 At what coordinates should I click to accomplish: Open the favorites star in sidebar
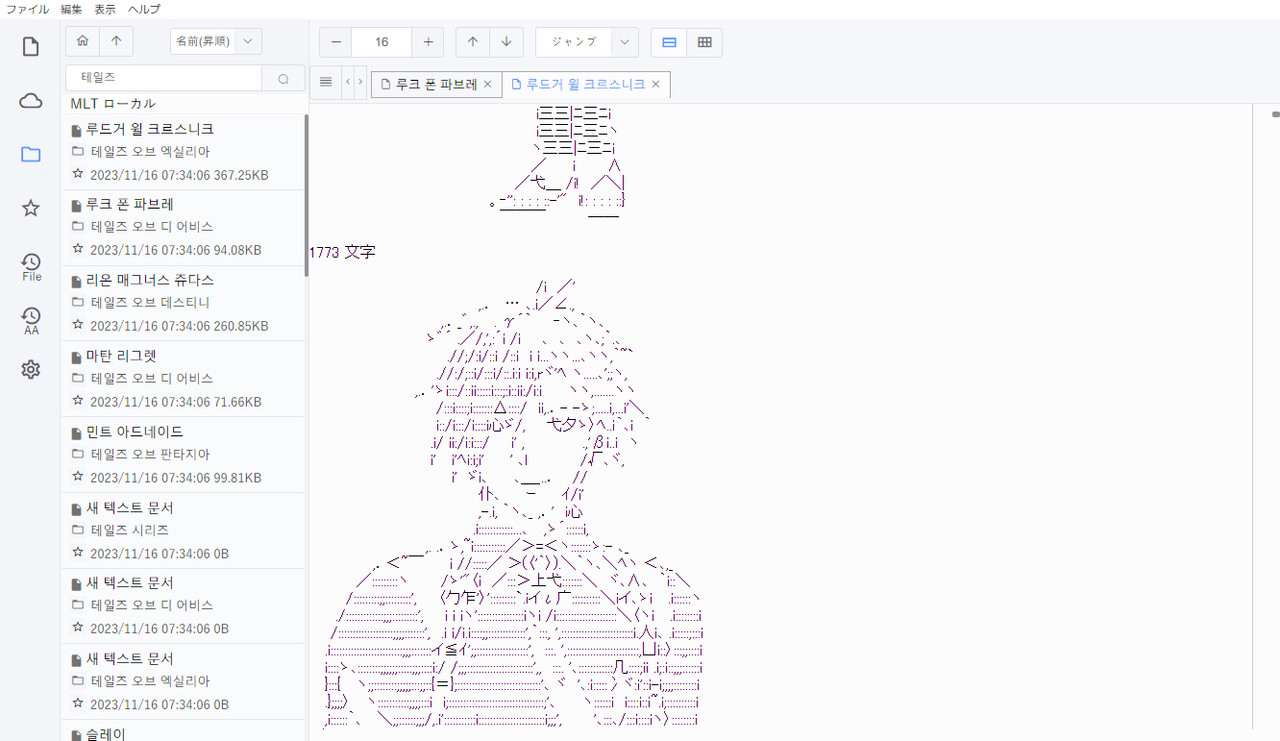31,208
